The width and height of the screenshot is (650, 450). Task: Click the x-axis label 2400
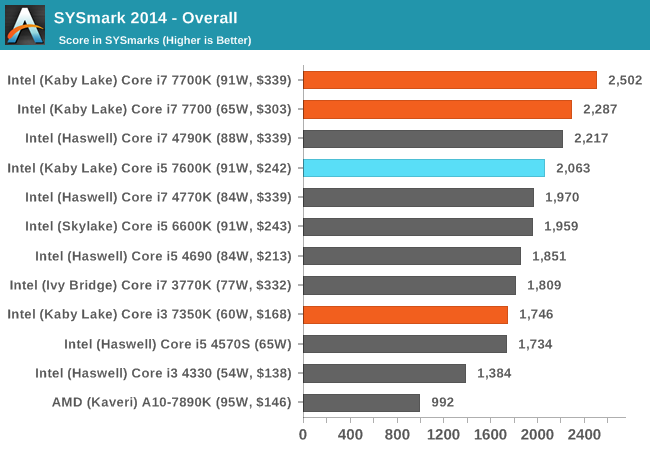click(x=584, y=435)
